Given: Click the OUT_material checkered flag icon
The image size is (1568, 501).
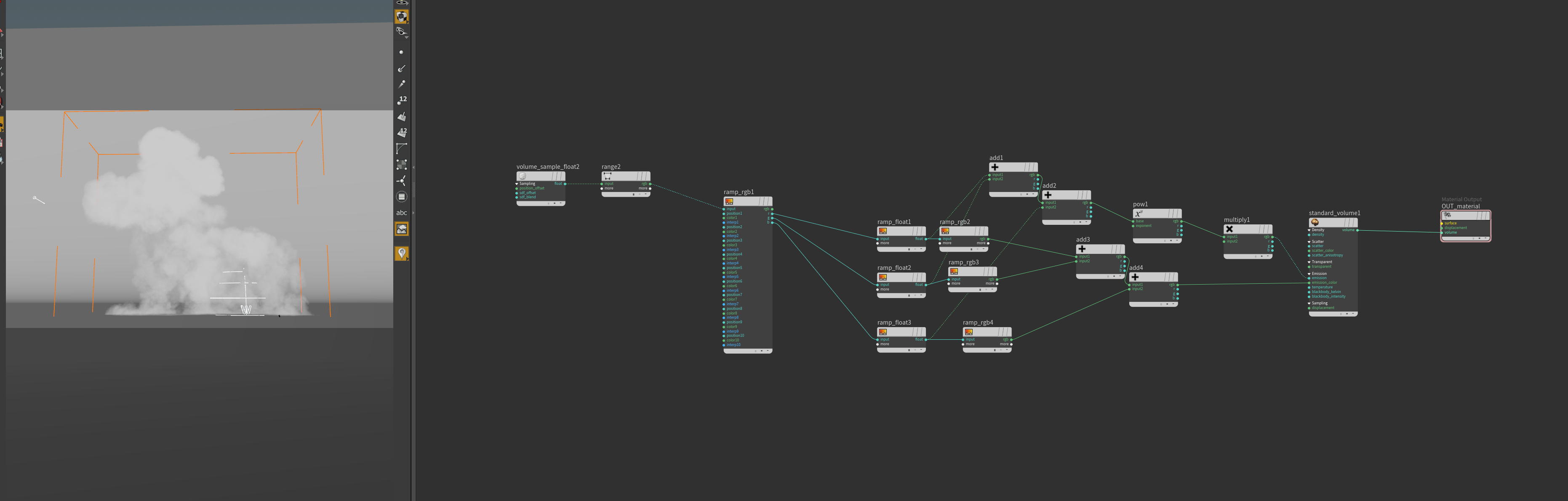Looking at the screenshot, I should pyautogui.click(x=1448, y=215).
